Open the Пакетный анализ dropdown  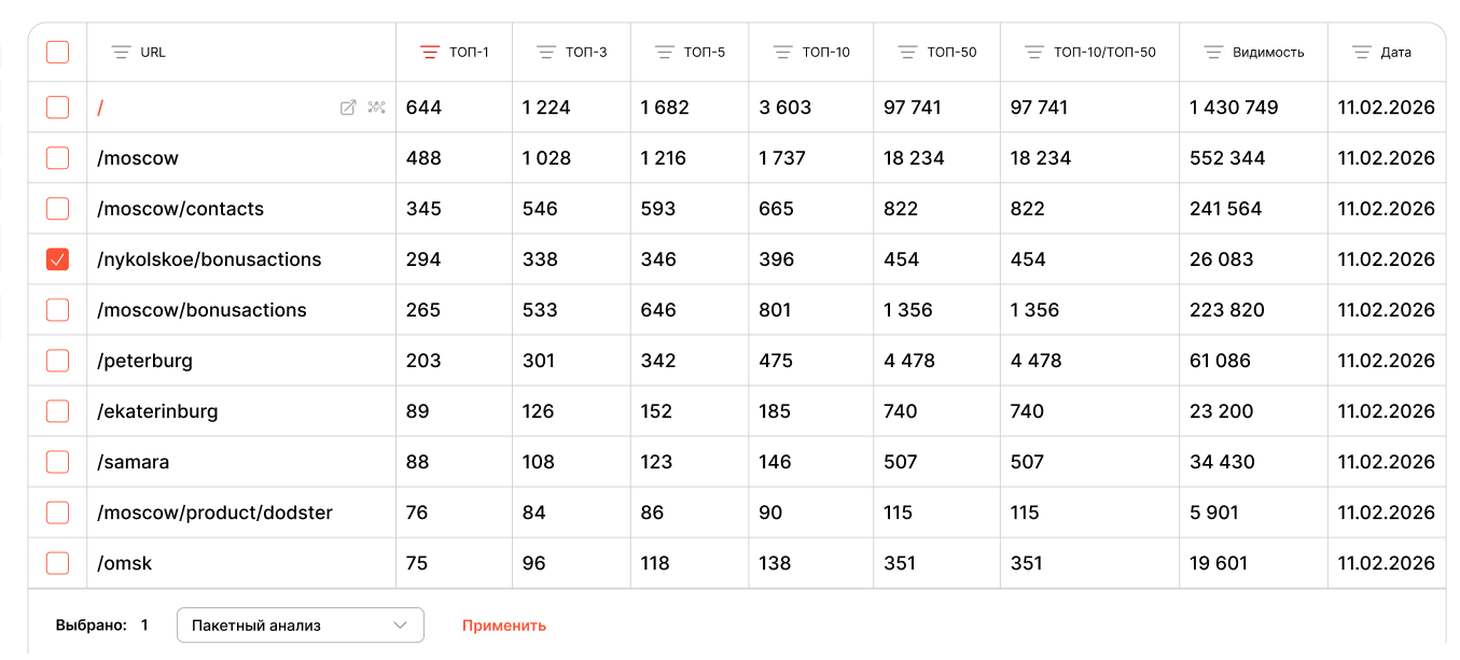300,625
